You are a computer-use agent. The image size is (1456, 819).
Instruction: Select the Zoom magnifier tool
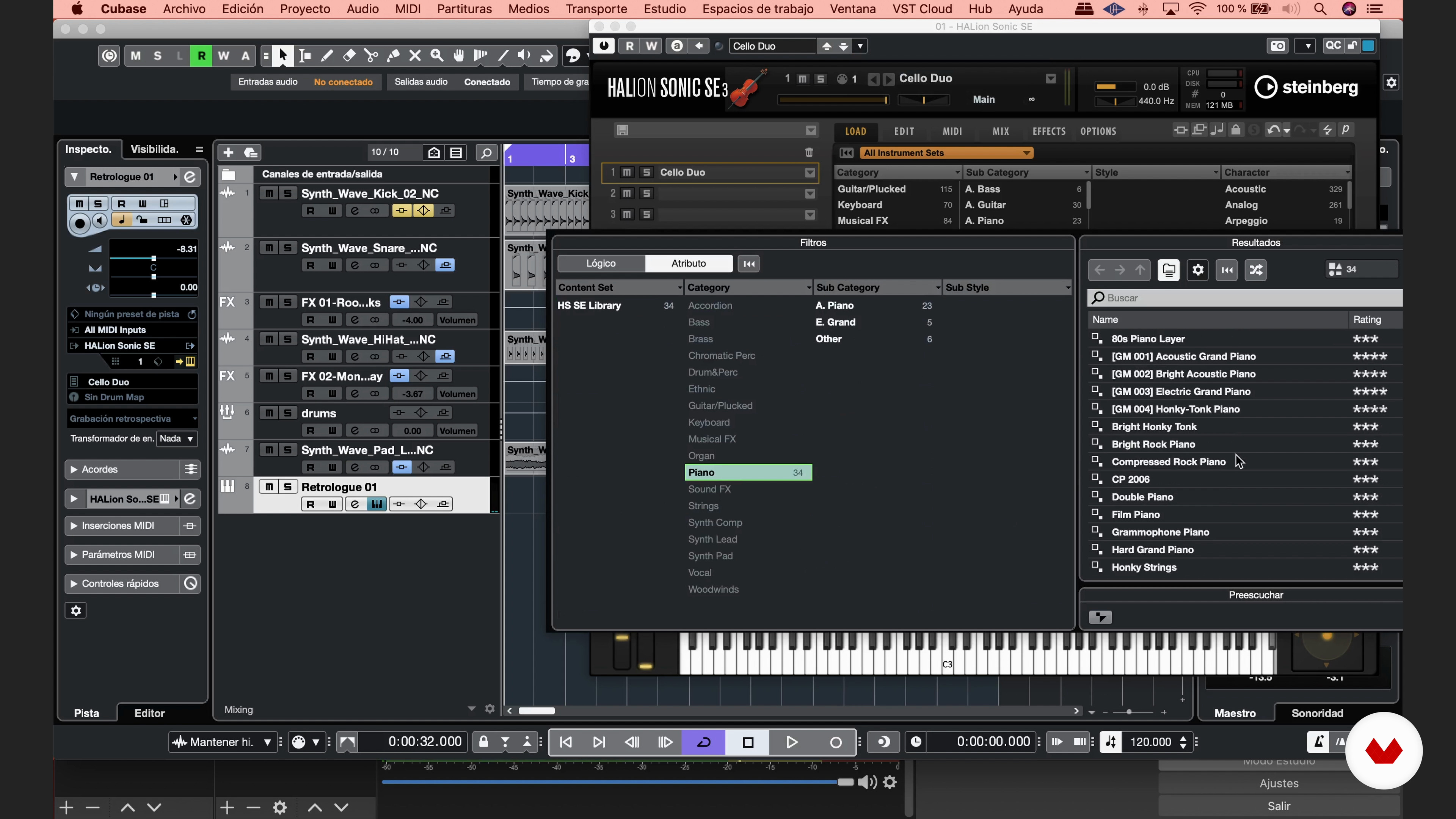437,55
